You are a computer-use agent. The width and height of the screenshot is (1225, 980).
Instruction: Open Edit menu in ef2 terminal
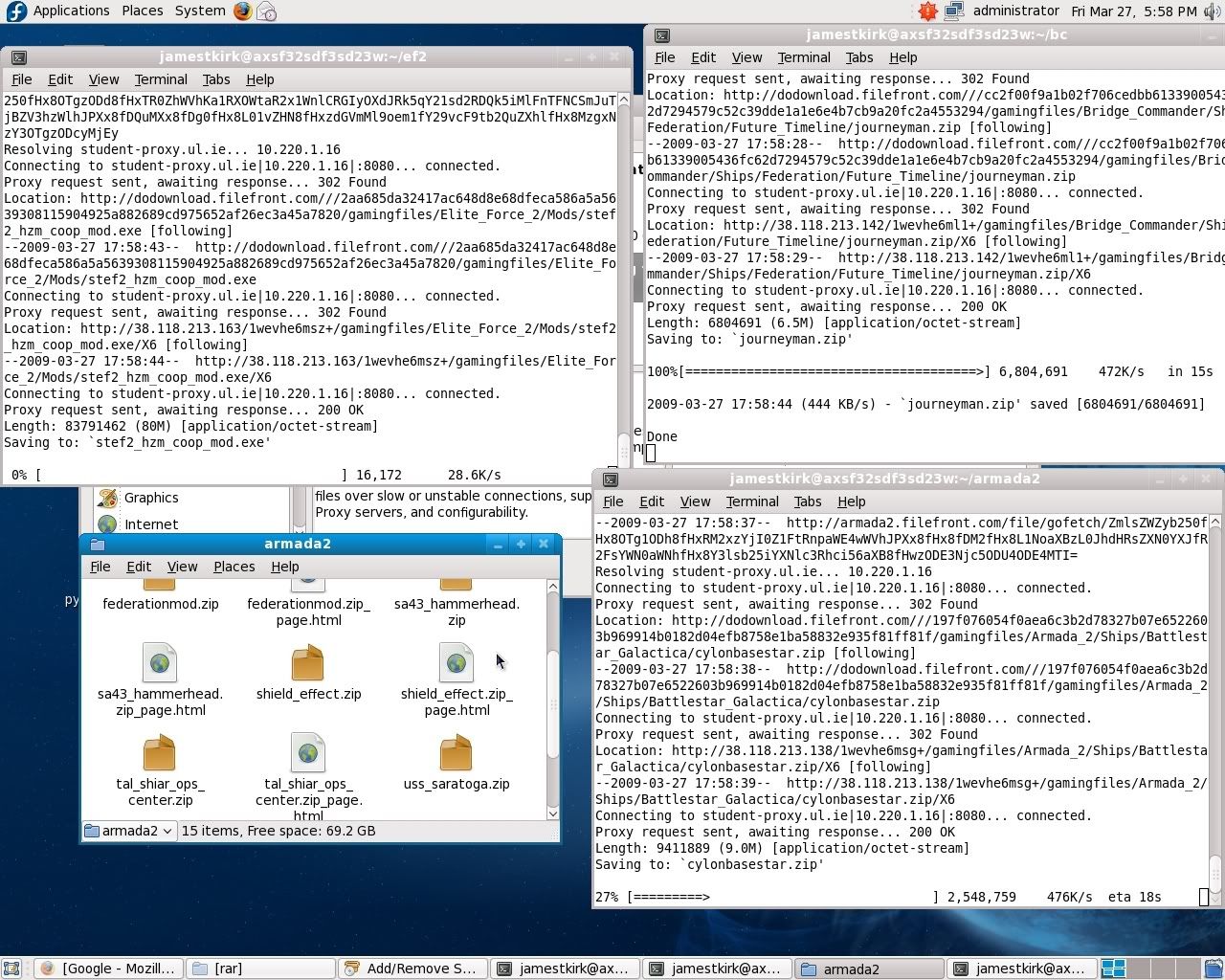tap(60, 79)
